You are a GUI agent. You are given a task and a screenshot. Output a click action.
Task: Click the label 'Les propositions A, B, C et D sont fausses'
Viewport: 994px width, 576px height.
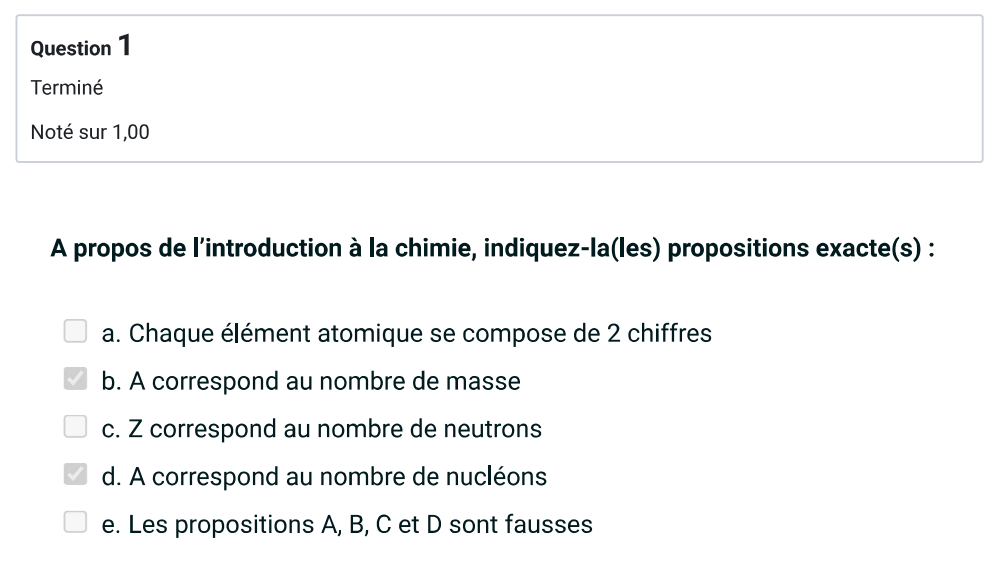pyautogui.click(x=360, y=524)
